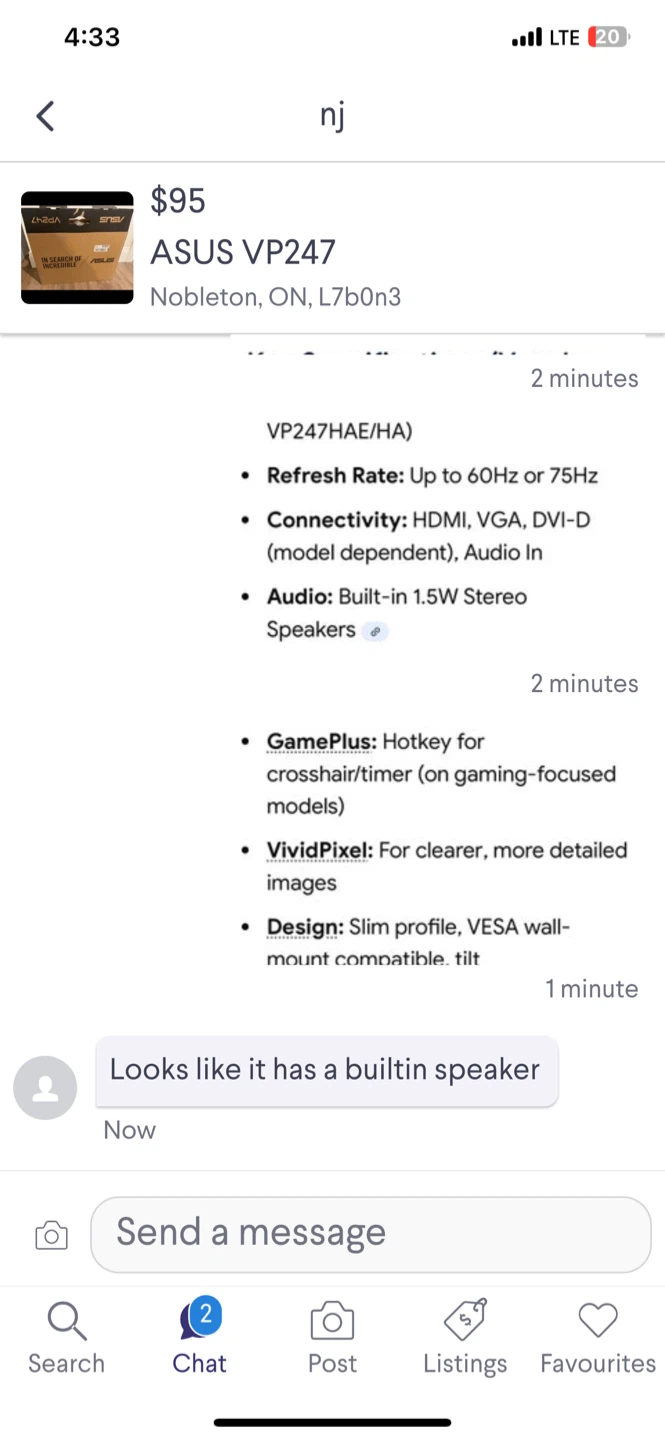Tap the chat title "nj"
The height and width of the screenshot is (1440, 665).
[x=332, y=115]
